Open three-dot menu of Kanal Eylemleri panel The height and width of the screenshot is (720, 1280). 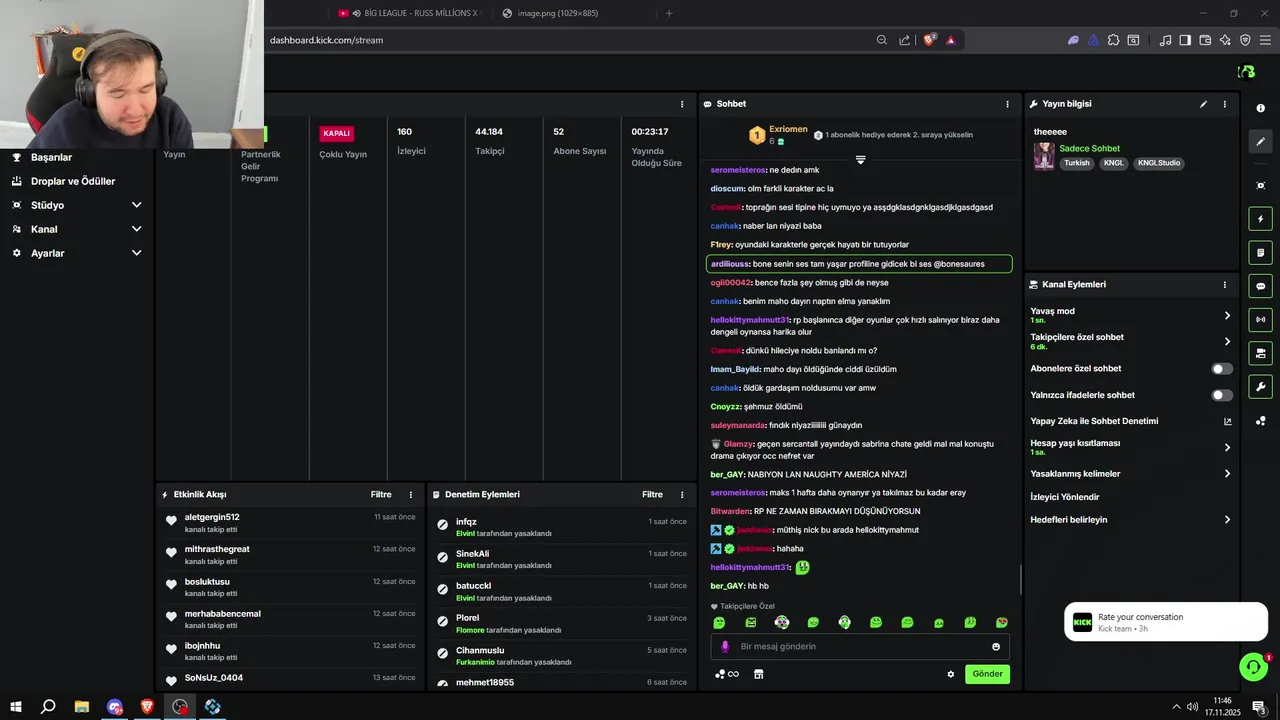pos(1224,285)
